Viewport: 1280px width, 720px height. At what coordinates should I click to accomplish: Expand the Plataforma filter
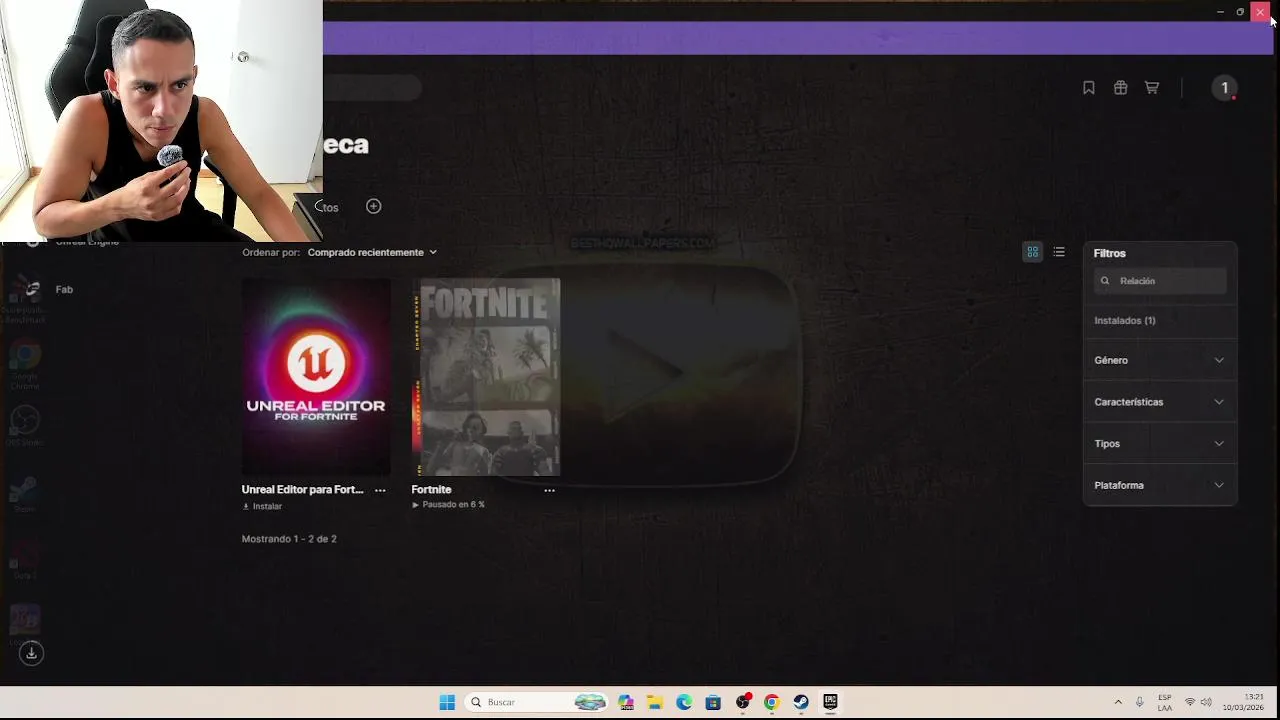click(1160, 485)
